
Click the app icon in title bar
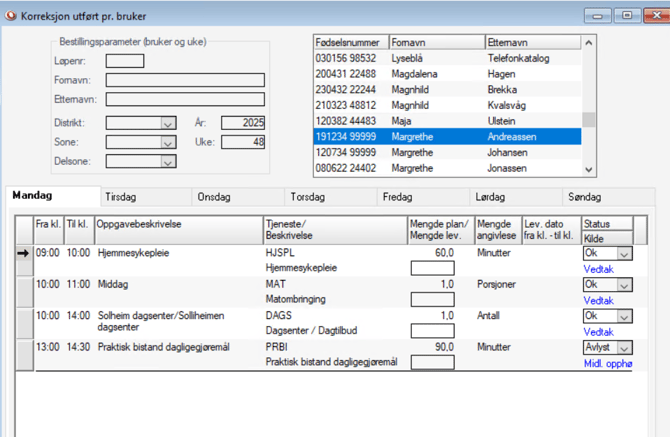click(x=11, y=16)
